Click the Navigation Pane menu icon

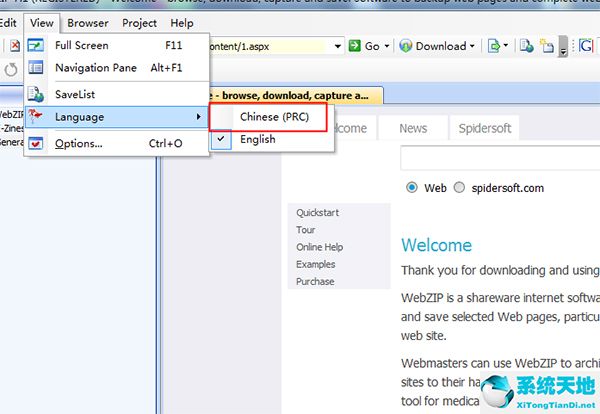click(x=36, y=68)
